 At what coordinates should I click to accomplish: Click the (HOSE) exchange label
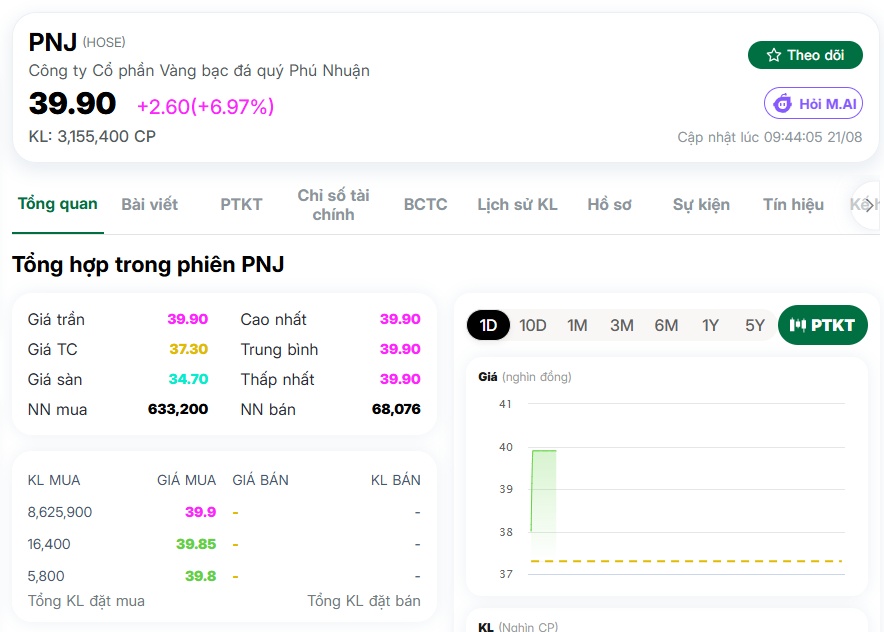point(104,42)
